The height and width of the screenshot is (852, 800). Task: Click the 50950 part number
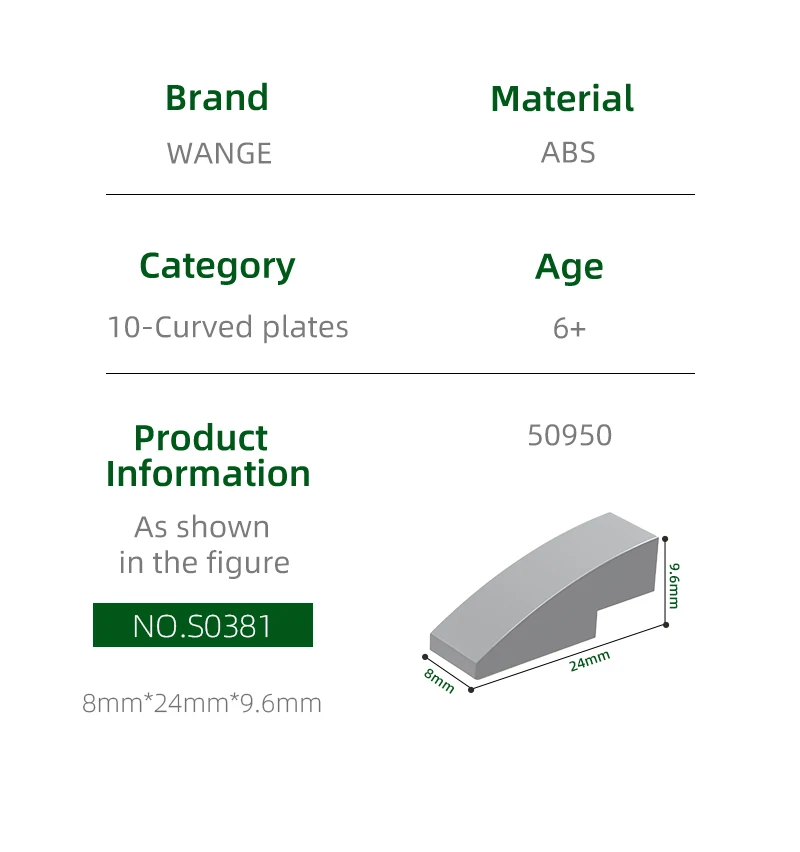click(569, 435)
